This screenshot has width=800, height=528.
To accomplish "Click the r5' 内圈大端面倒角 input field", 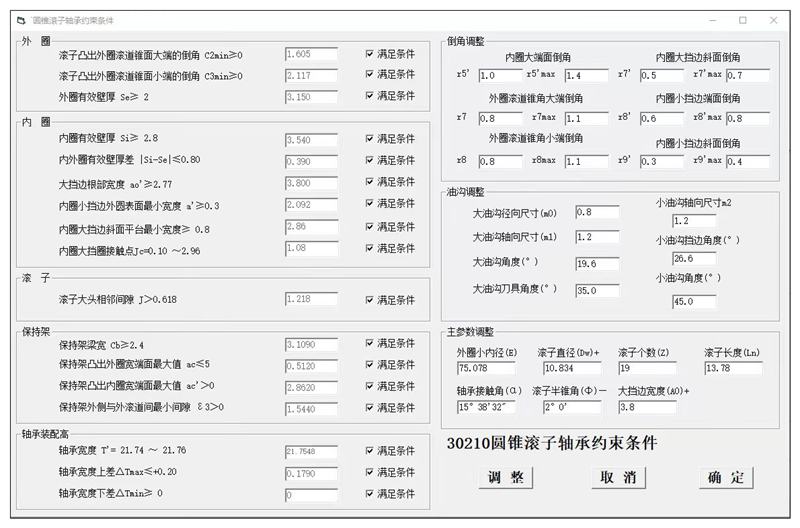I will coord(500,75).
